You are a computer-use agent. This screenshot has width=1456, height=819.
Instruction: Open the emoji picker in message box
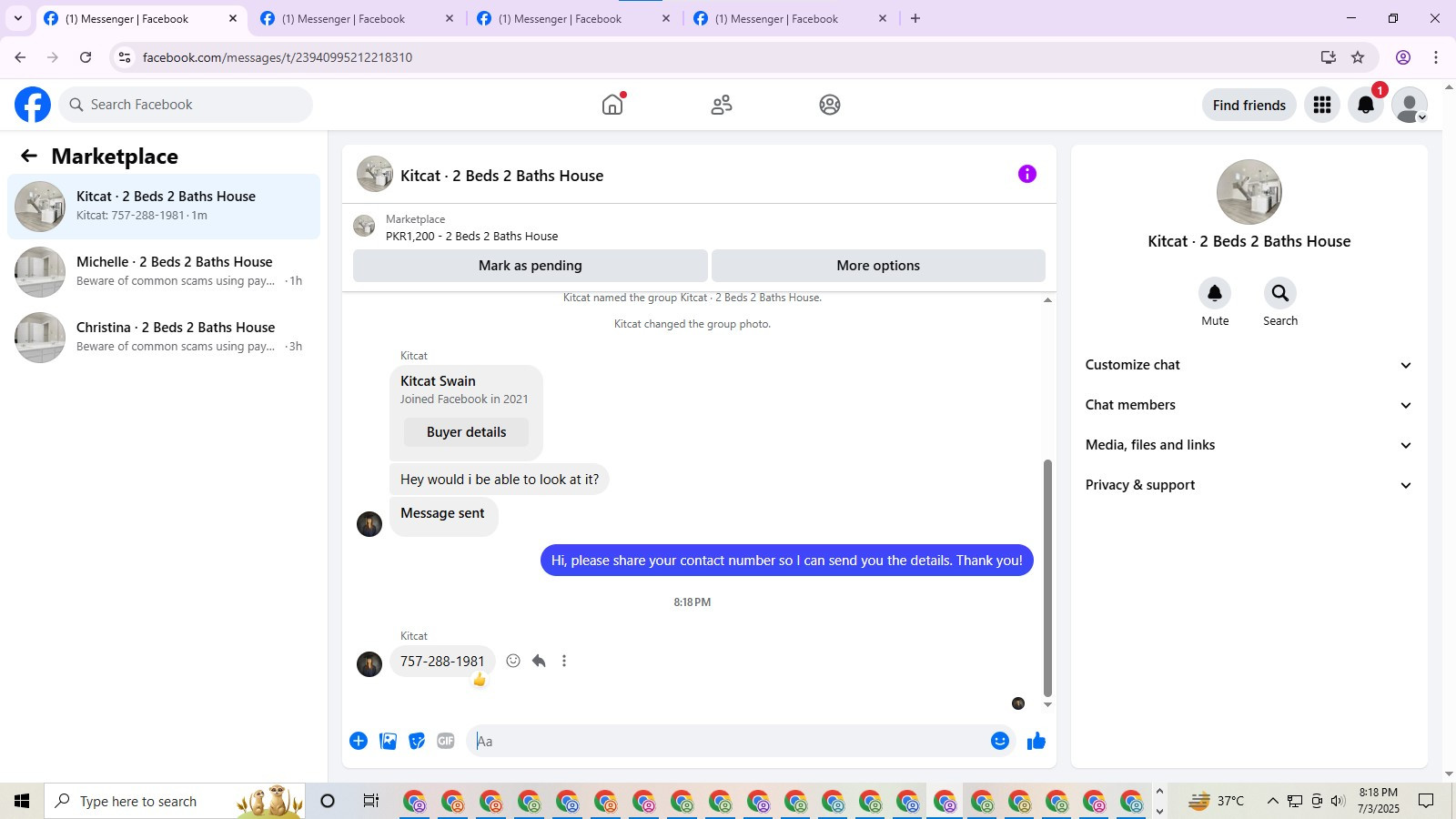click(1000, 741)
